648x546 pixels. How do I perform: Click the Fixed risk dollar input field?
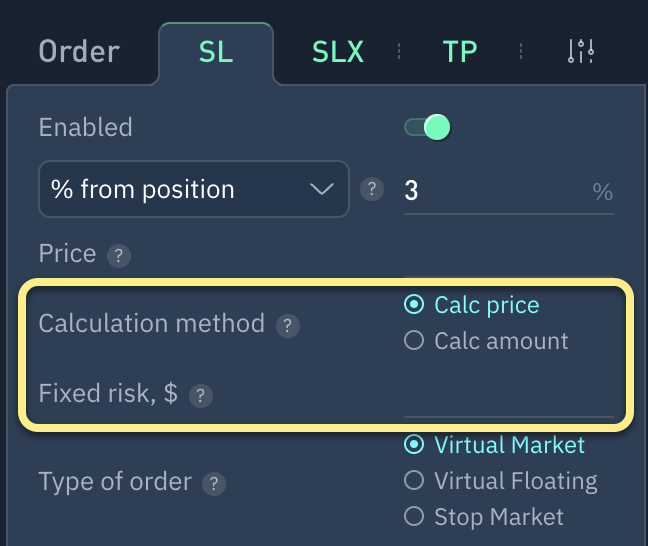(508, 397)
